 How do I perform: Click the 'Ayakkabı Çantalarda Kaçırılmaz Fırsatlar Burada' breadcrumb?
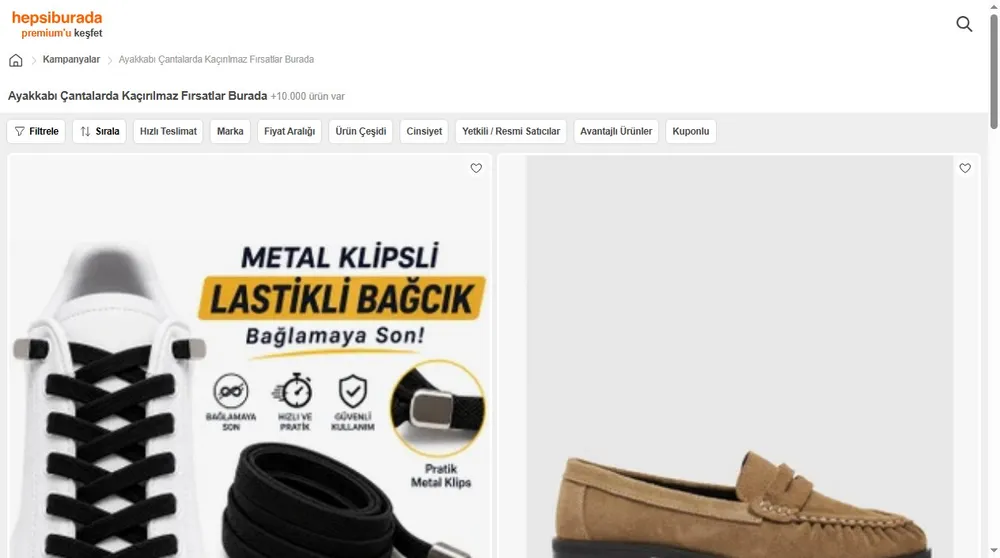coord(216,59)
